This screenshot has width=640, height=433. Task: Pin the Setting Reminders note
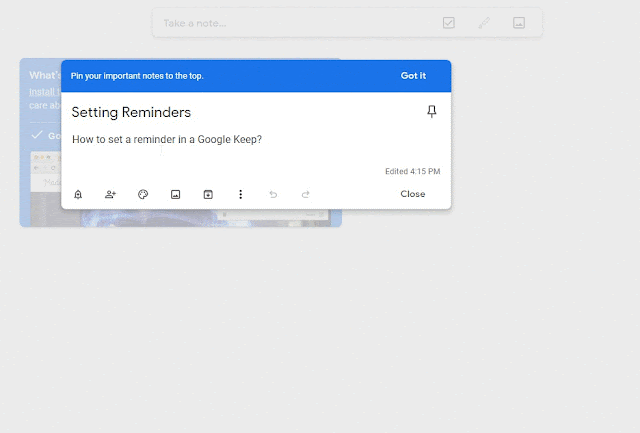[432, 111]
